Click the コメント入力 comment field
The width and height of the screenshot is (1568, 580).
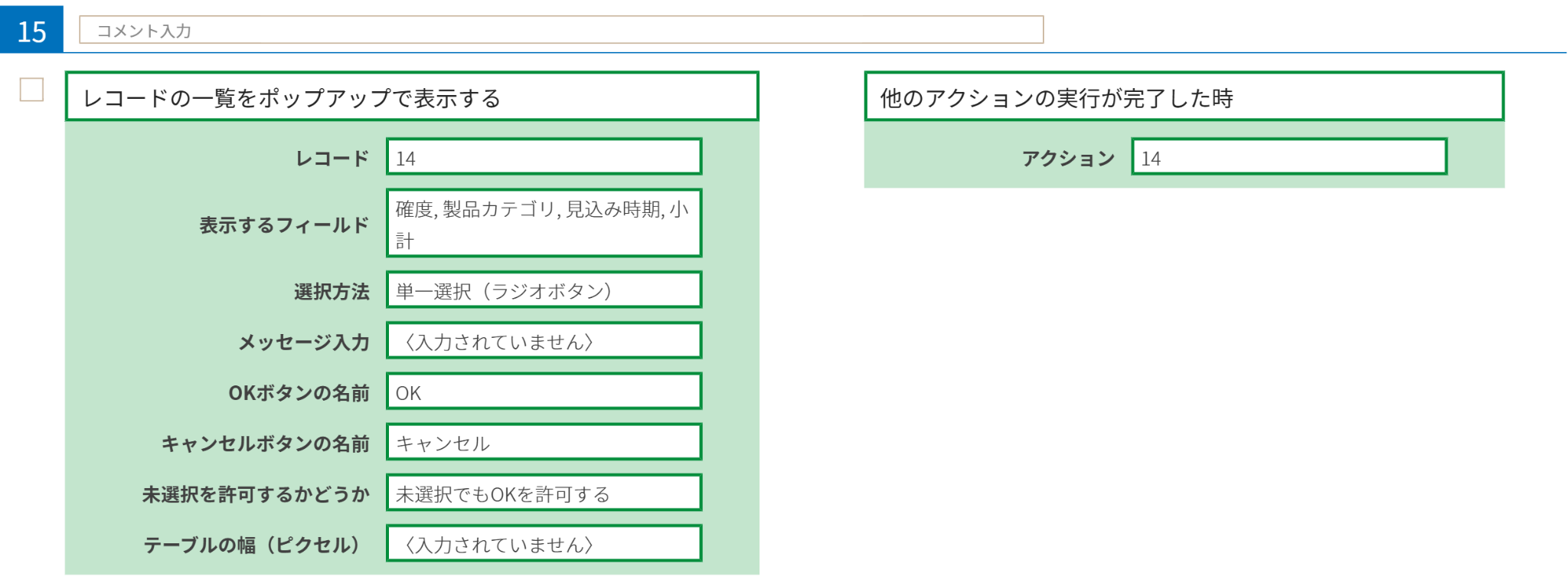(x=561, y=30)
